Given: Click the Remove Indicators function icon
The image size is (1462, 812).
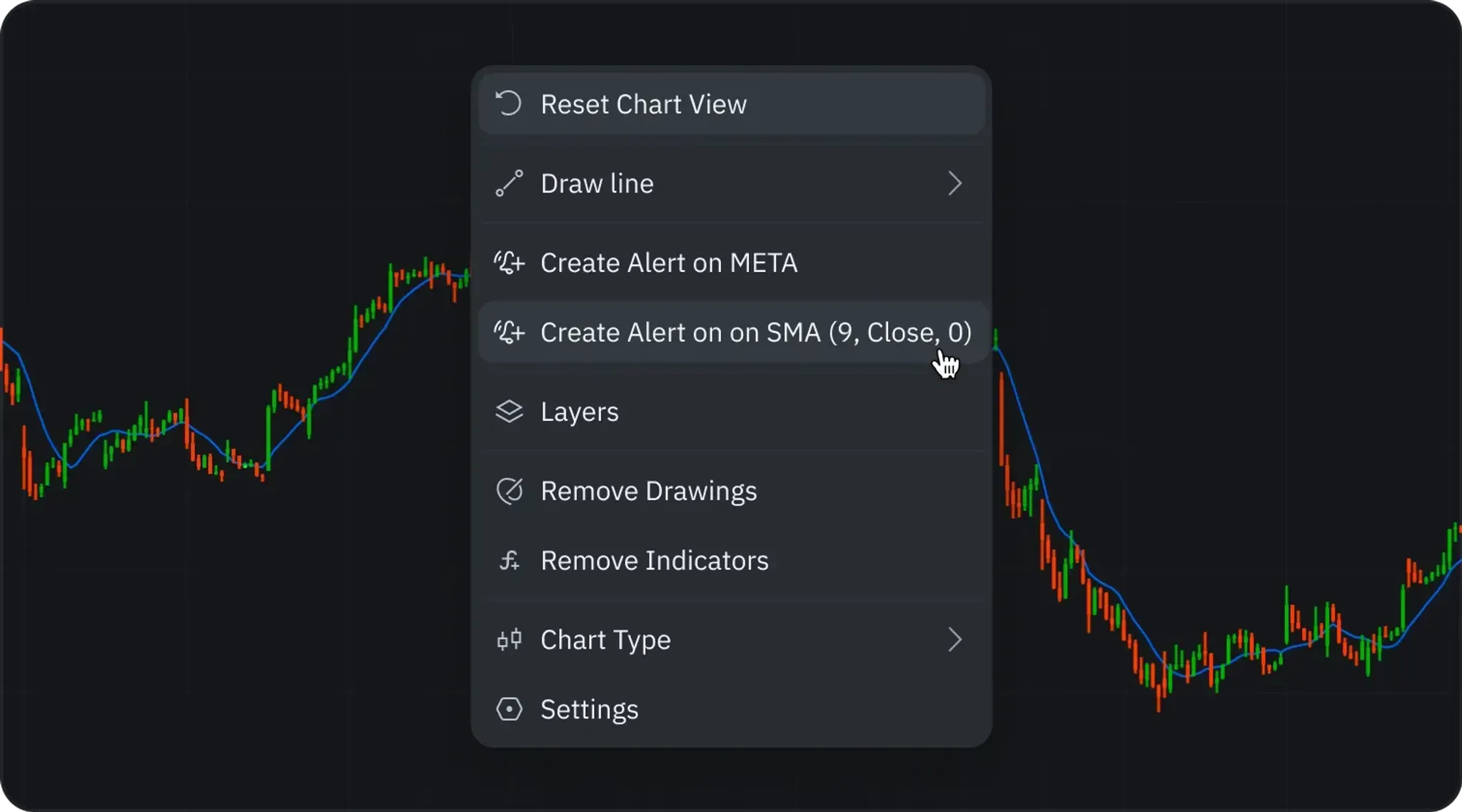Looking at the screenshot, I should 509,561.
